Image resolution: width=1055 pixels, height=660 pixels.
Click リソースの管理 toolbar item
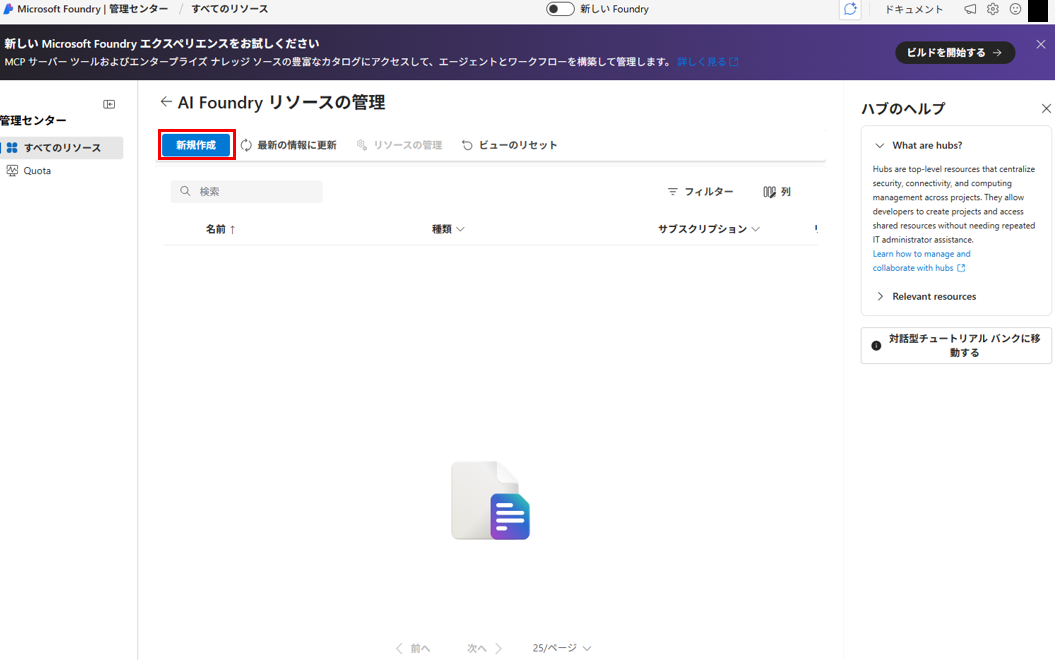point(399,145)
